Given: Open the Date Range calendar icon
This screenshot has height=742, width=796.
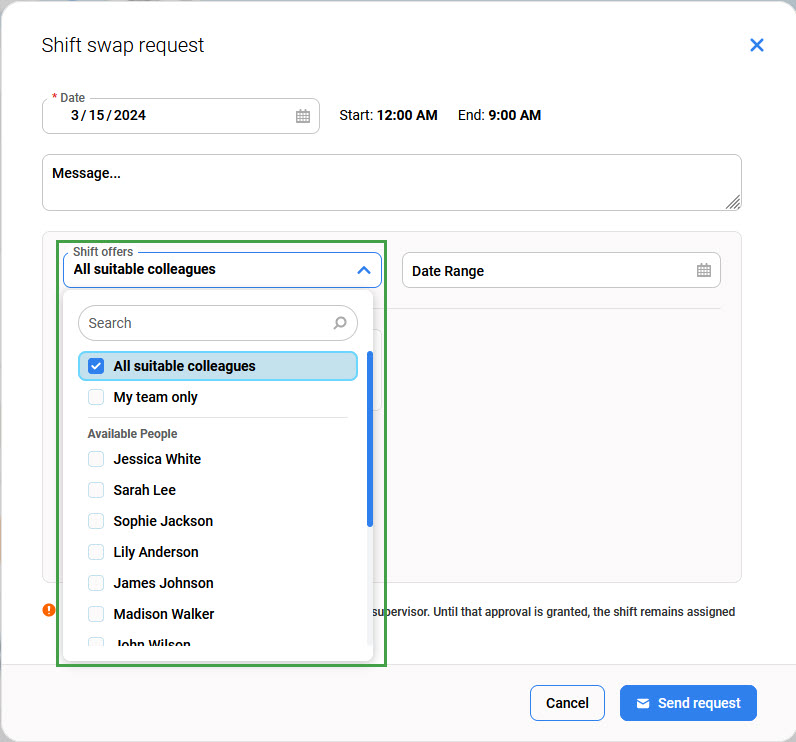Looking at the screenshot, I should click(703, 271).
